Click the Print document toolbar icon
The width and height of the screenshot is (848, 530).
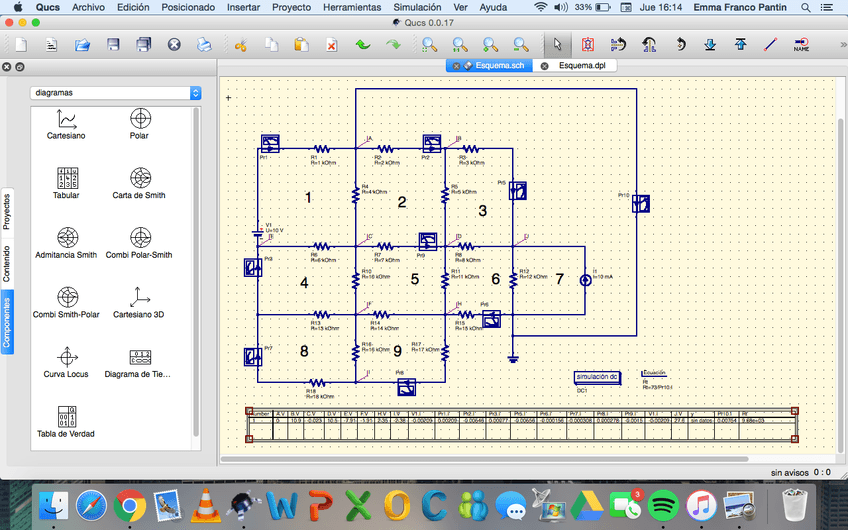click(x=204, y=45)
